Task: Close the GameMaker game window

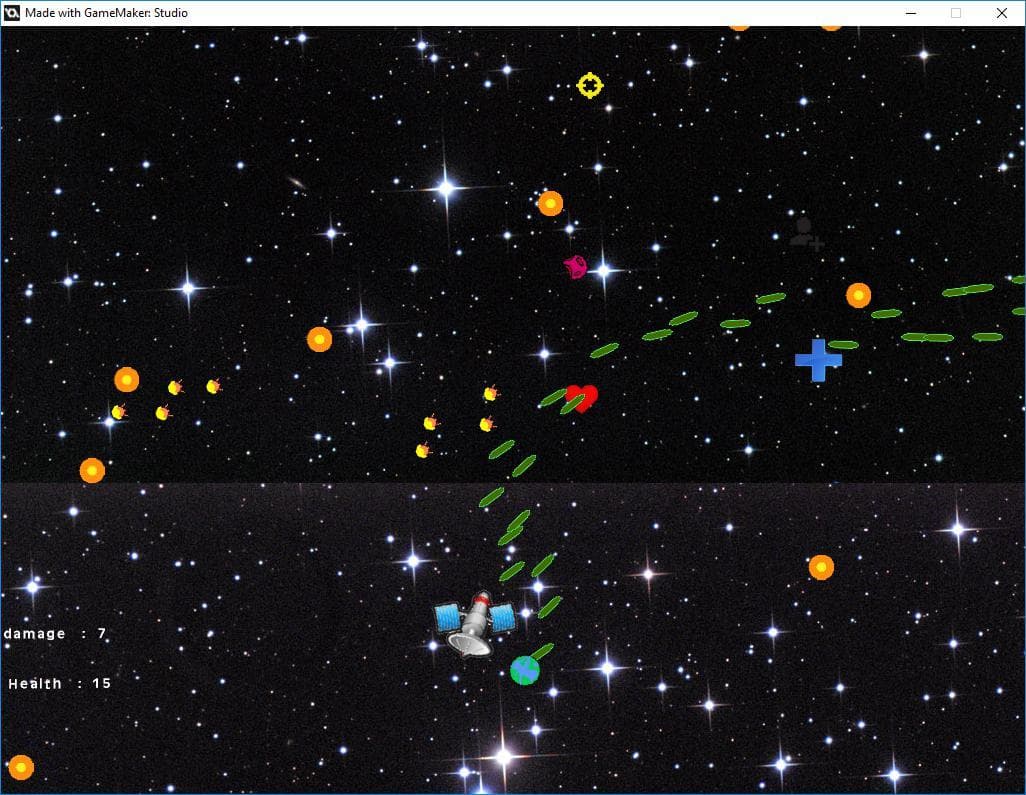Action: pos(1002,13)
